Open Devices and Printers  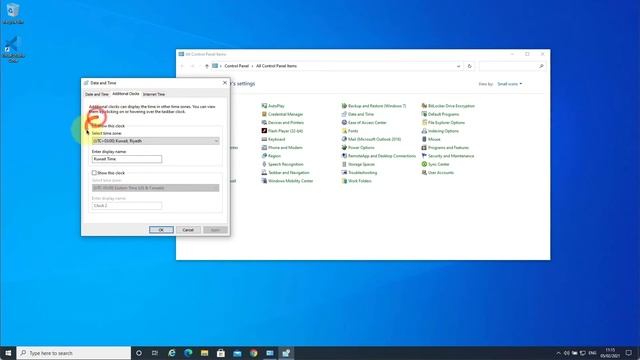282,122
